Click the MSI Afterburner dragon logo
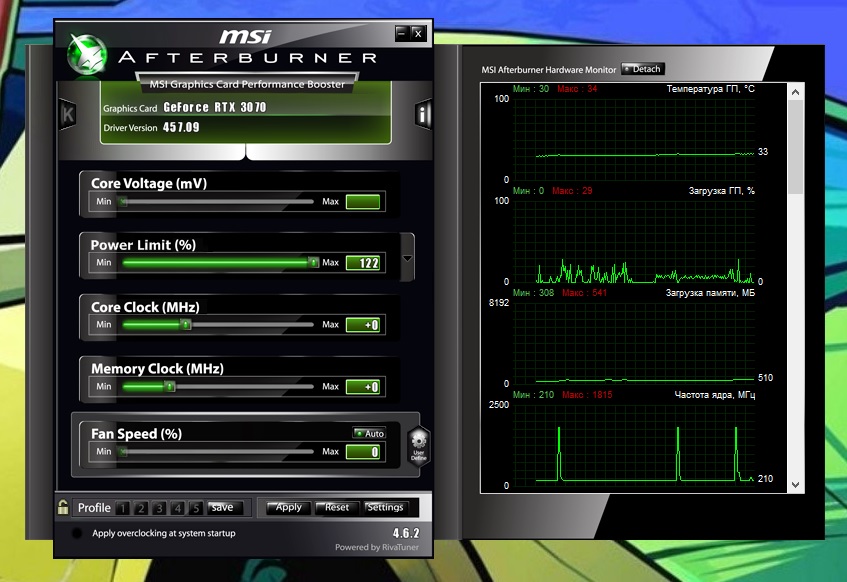The height and width of the screenshot is (582, 847). click(x=86, y=55)
